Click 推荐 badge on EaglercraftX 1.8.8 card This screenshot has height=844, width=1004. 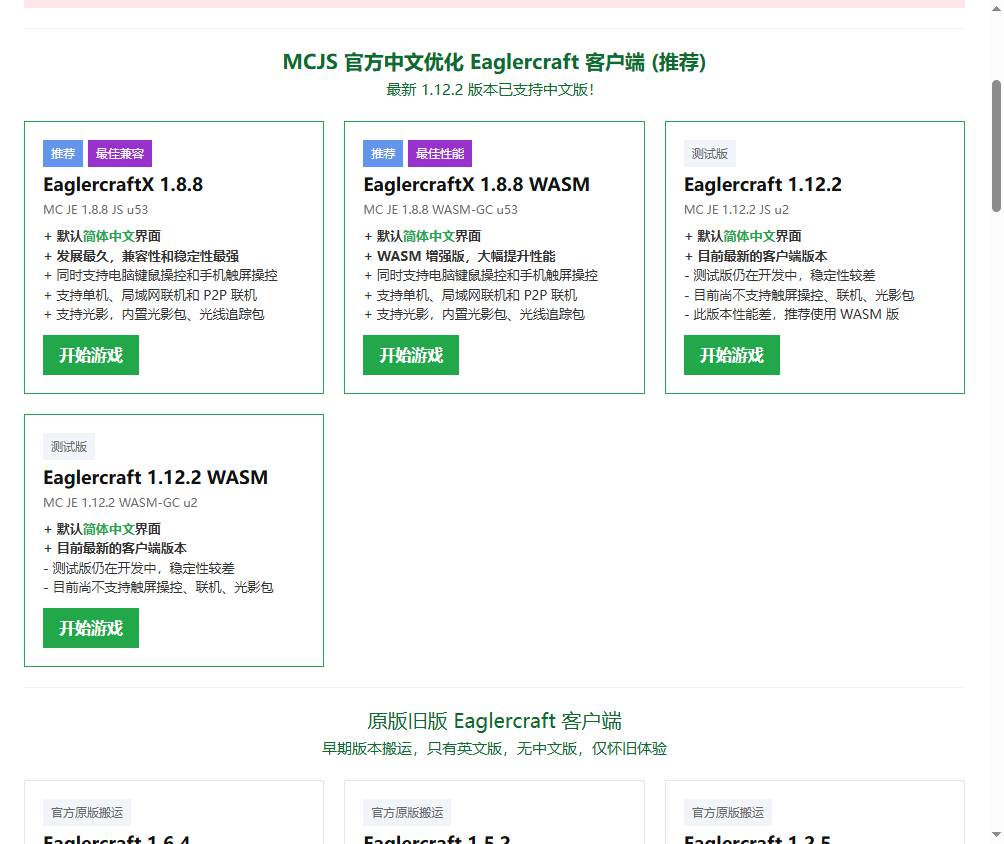pyautogui.click(x=63, y=154)
